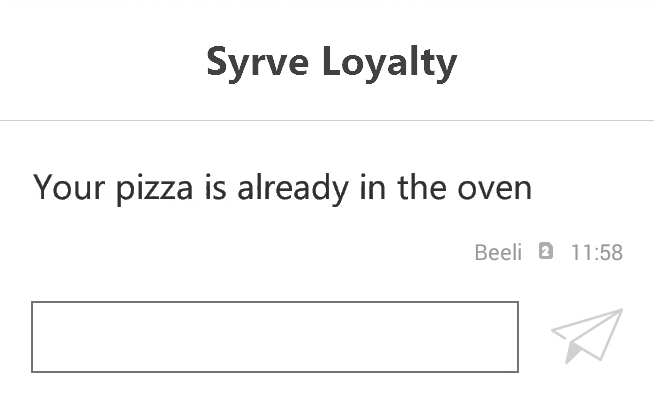Click the small SIM card indicator icon
This screenshot has height=419, width=654.
[x=545, y=251]
